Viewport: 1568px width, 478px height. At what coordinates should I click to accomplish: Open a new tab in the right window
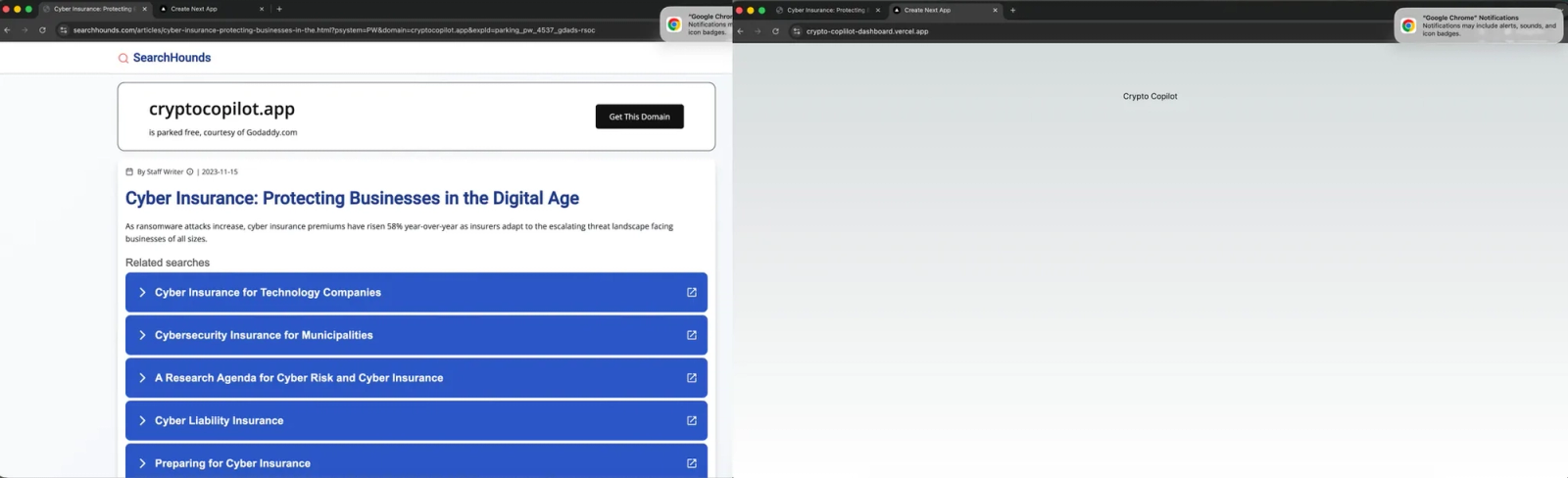pos(1012,10)
